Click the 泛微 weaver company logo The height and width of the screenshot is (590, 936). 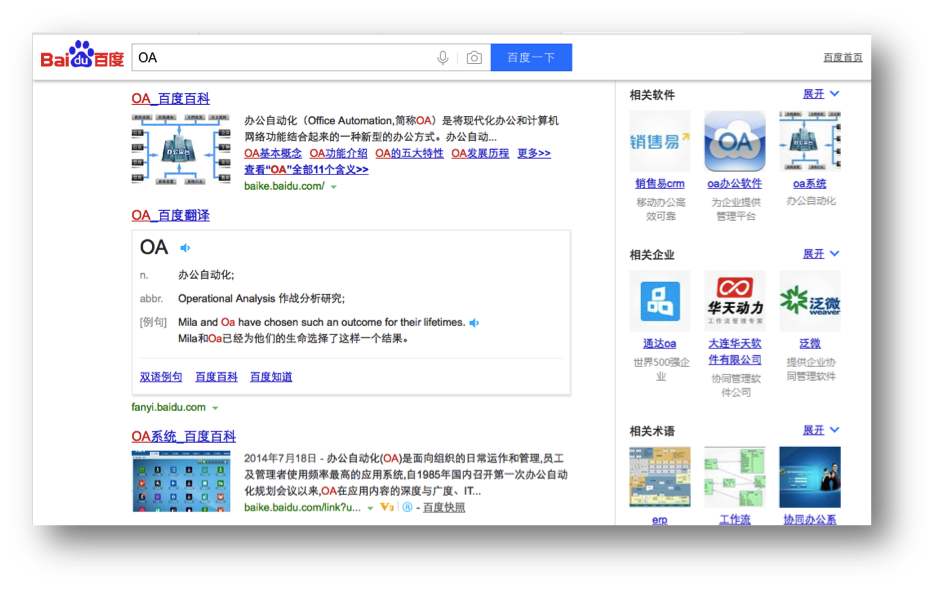(810, 301)
